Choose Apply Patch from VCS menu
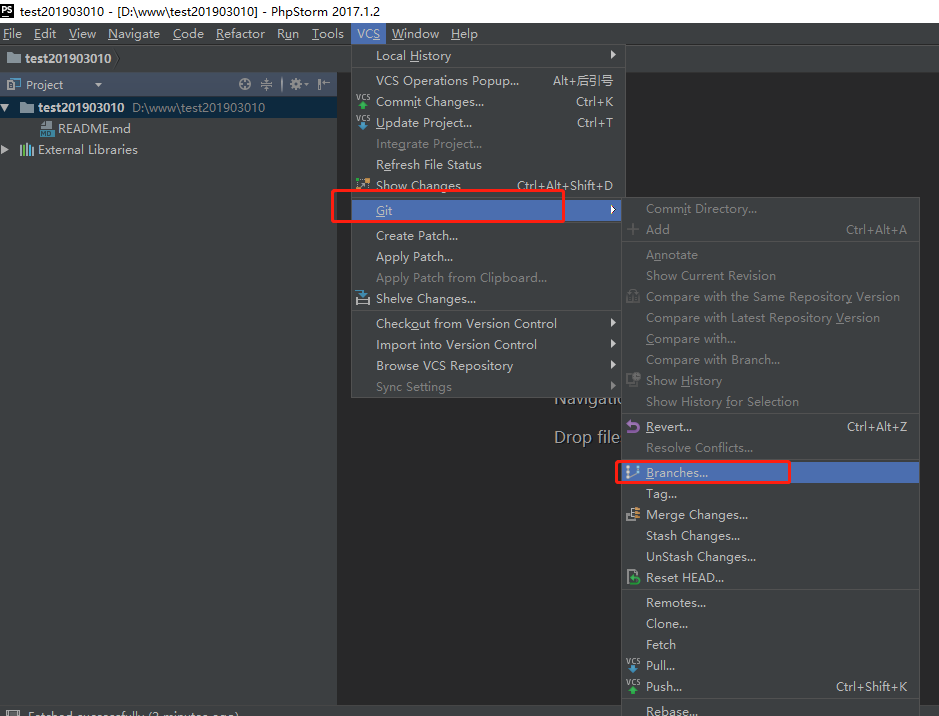 (x=486, y=257)
